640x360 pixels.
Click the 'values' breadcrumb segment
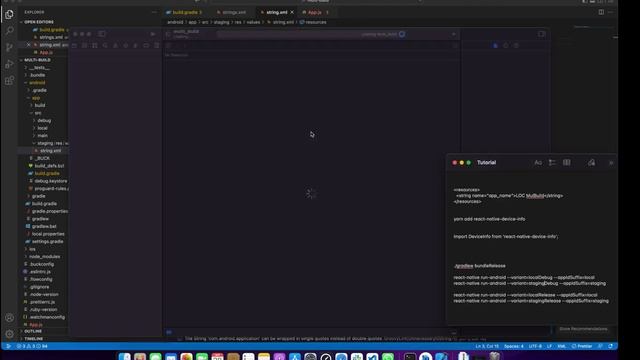253,22
